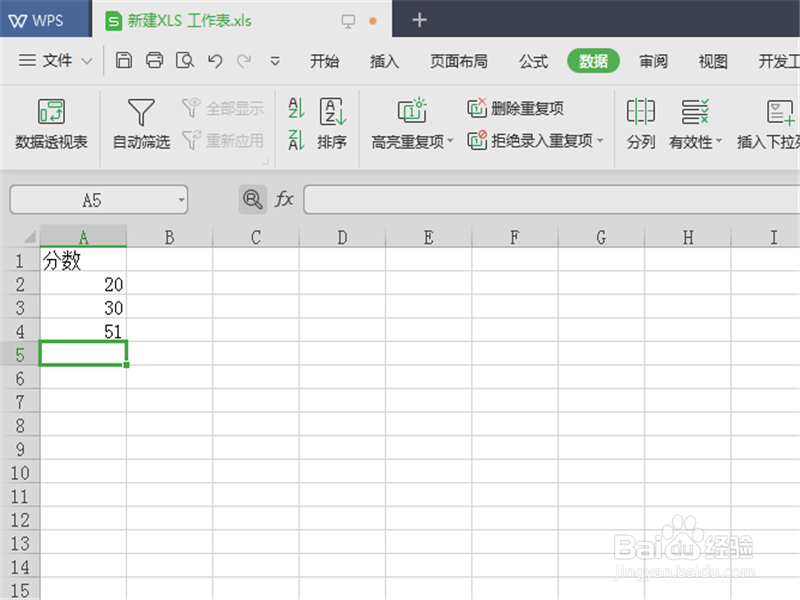Click 删除重复项 remove duplicates
This screenshot has height=600, width=800.
coord(515,108)
